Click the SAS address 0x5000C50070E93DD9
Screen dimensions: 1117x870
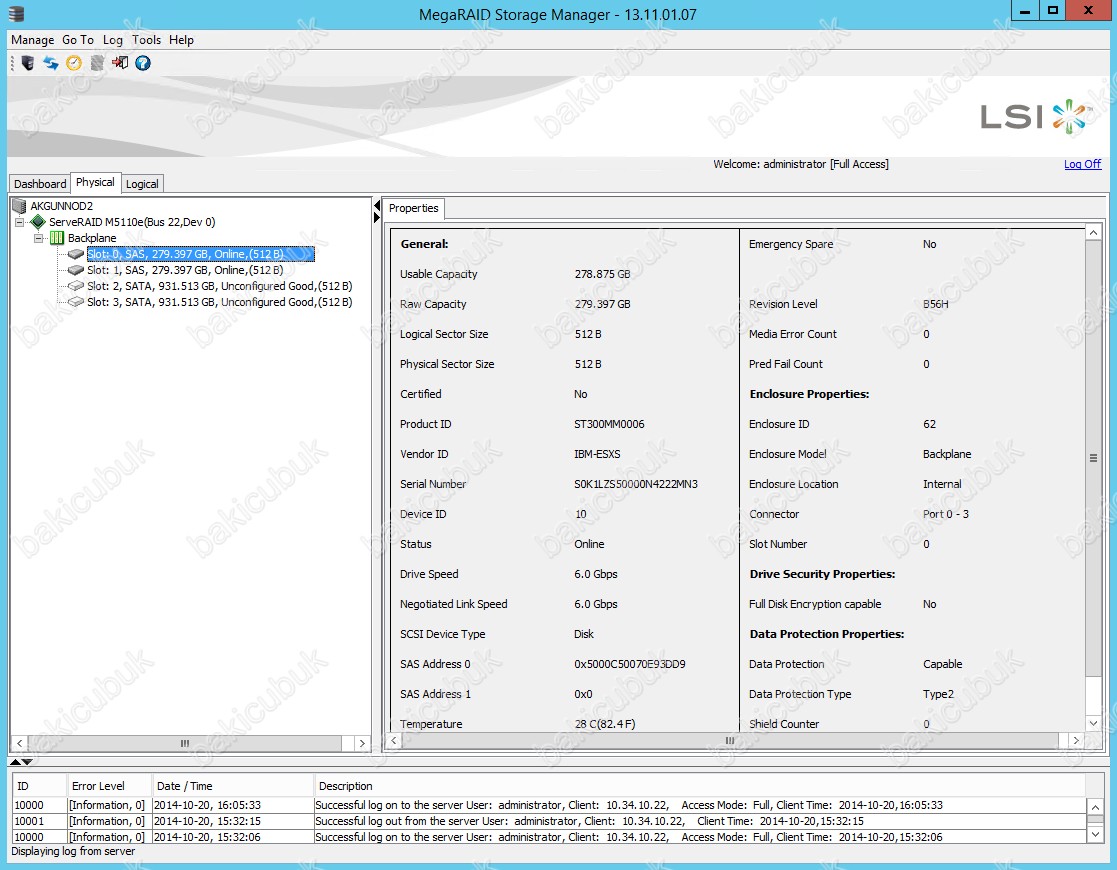click(630, 664)
